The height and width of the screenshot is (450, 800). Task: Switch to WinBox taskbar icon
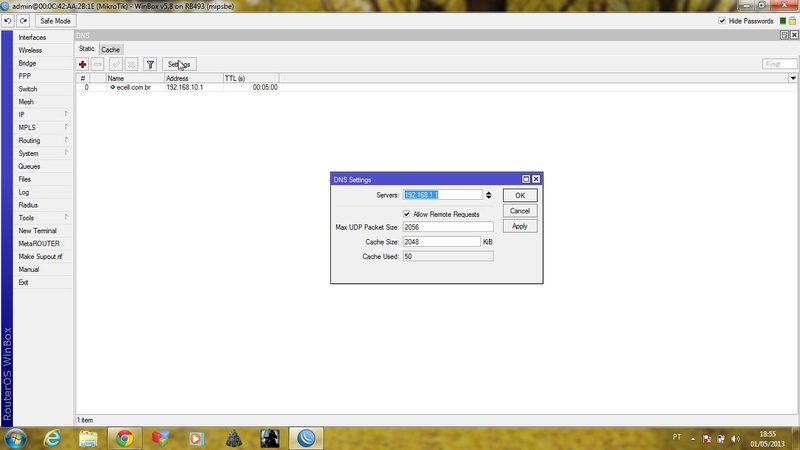[306, 438]
